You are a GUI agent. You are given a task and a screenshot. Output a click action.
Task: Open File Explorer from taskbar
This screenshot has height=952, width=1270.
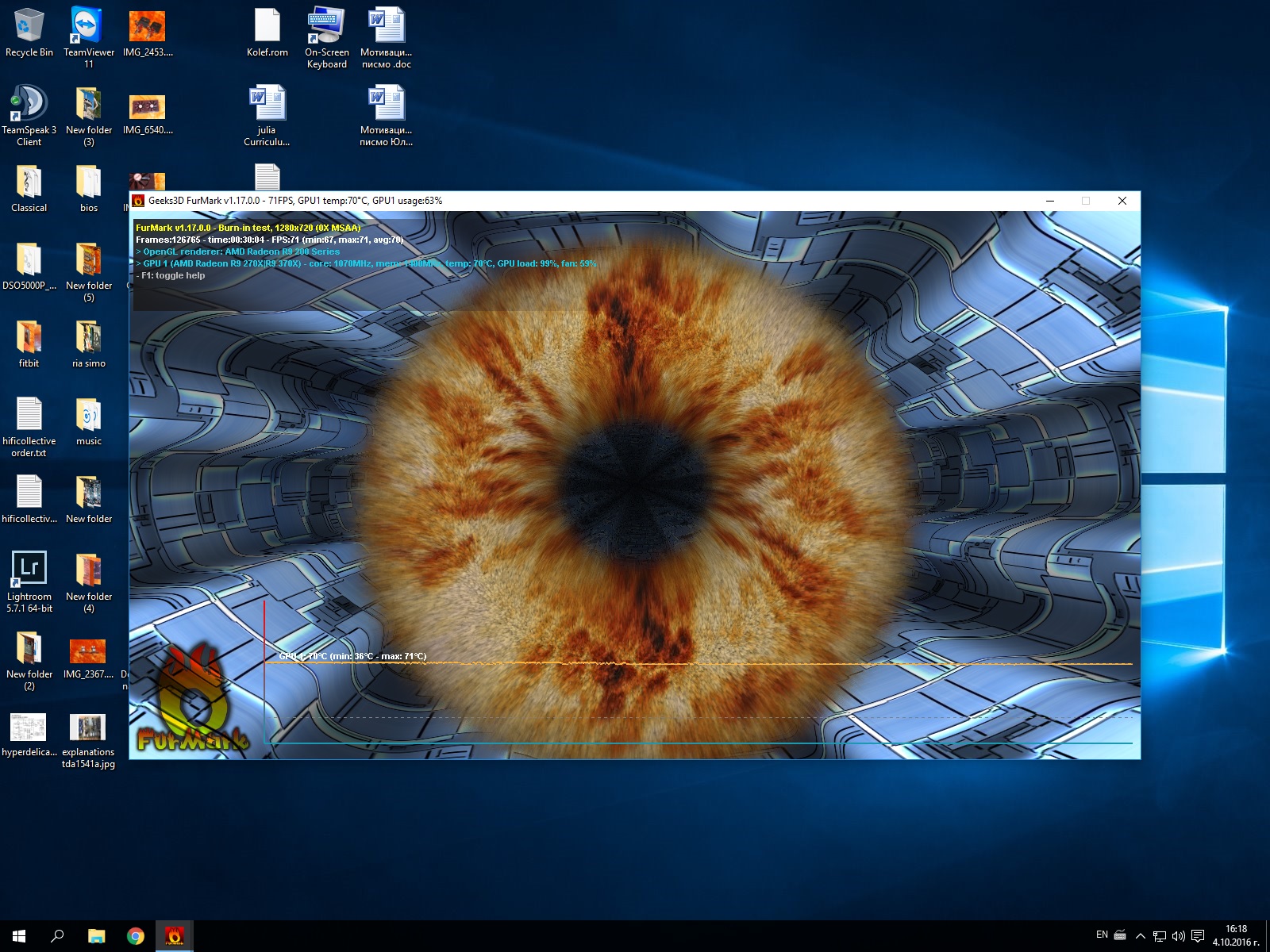pos(96,936)
